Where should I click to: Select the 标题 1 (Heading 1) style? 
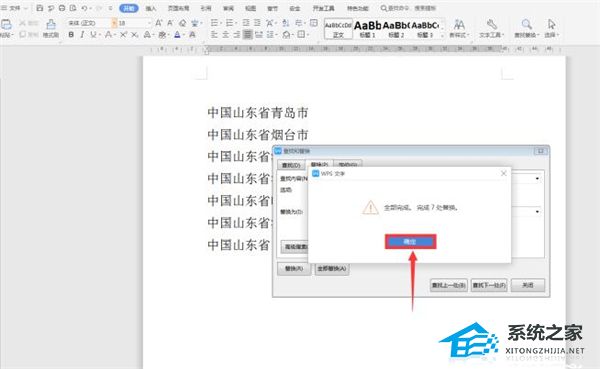coord(367,28)
